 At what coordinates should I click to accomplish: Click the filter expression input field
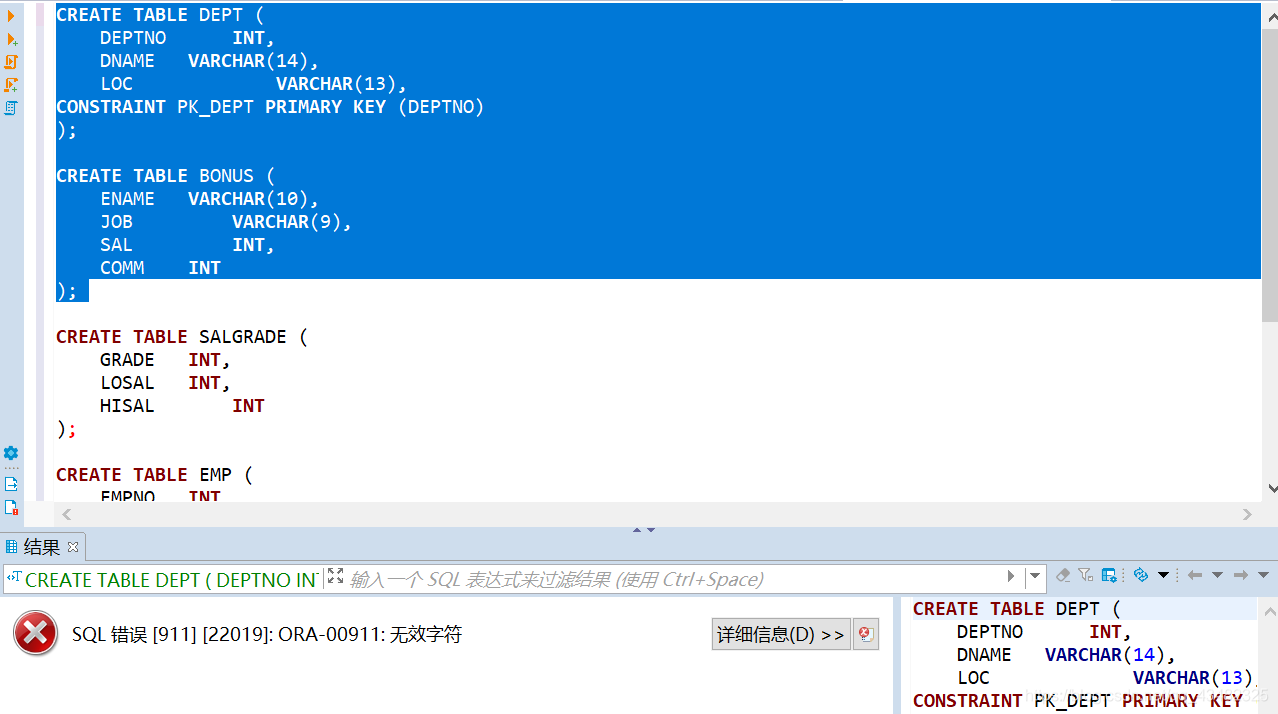pyautogui.click(x=675, y=579)
